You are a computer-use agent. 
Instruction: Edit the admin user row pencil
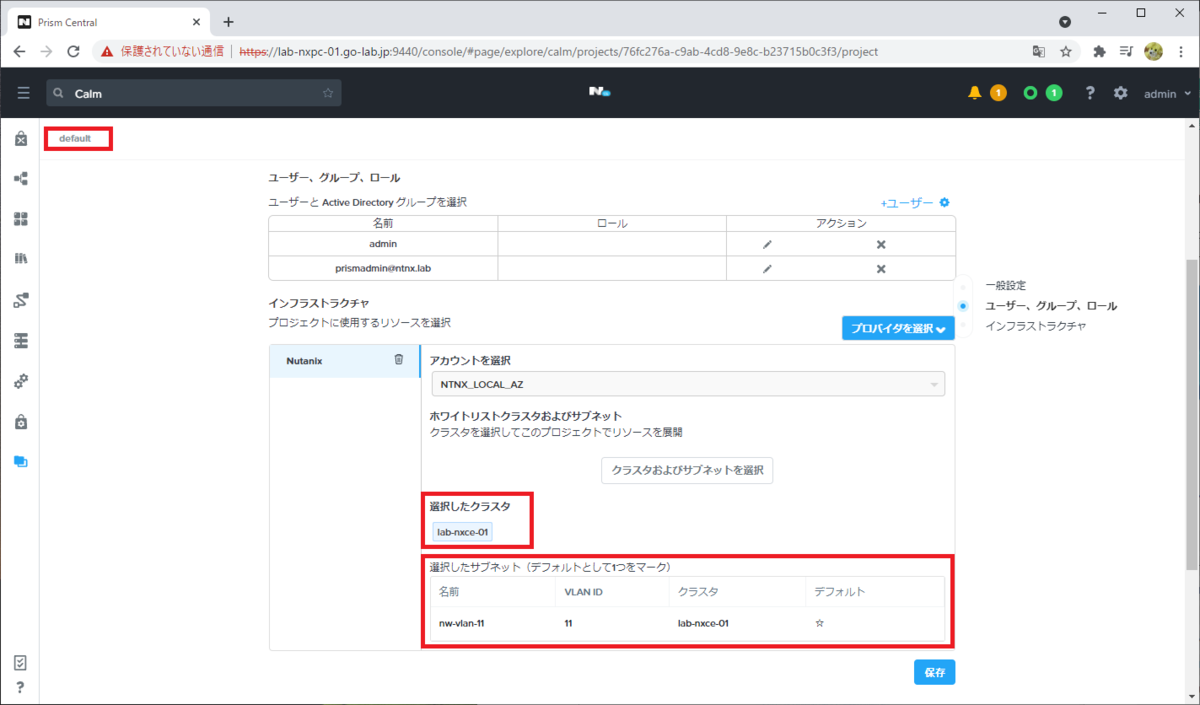(767, 244)
